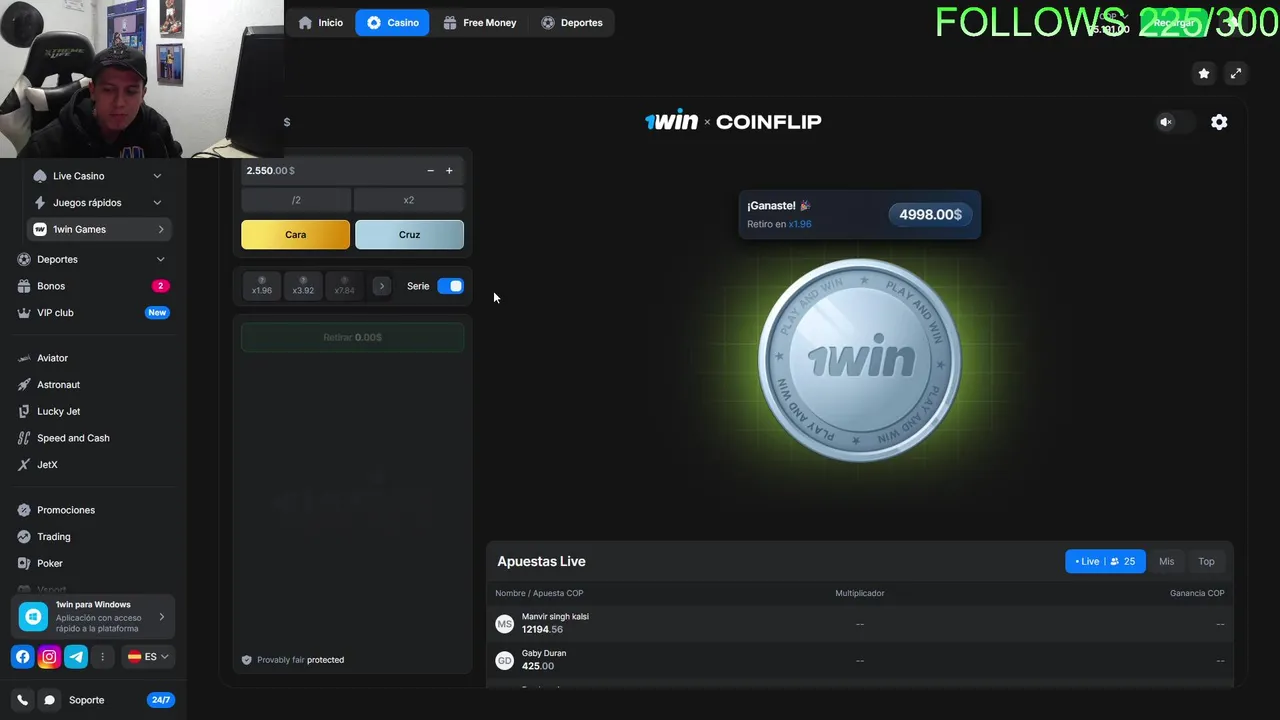This screenshot has height=720, width=1280.
Task: Open 1win para Windows banner arrow
Action: [162, 617]
